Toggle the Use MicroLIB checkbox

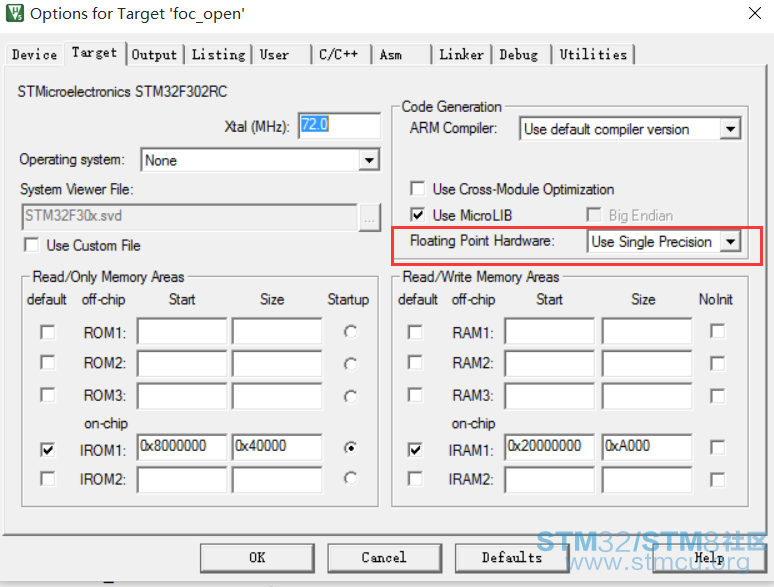417,215
